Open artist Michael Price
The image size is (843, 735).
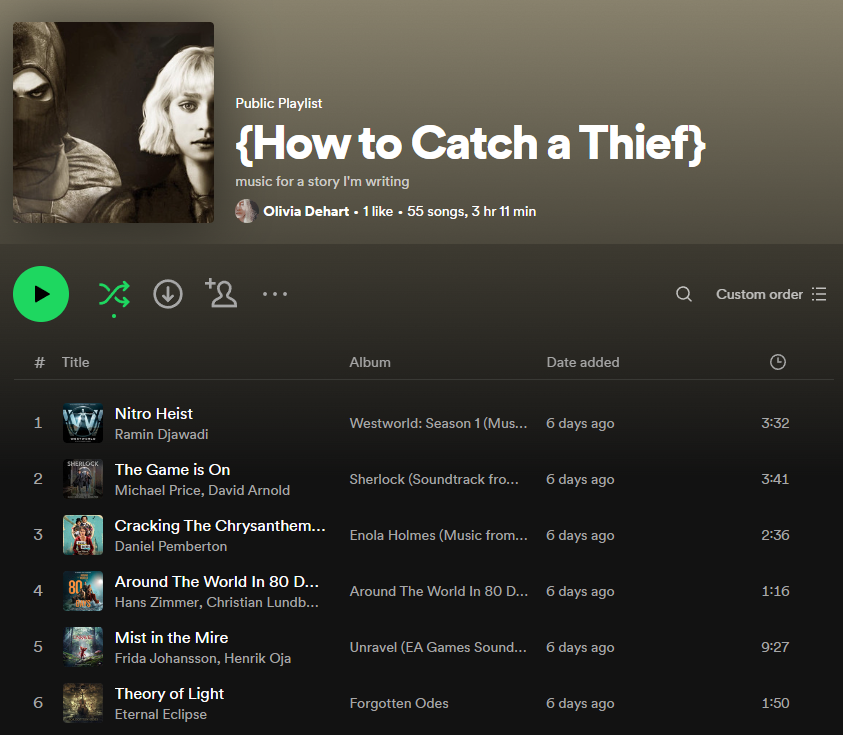click(159, 490)
